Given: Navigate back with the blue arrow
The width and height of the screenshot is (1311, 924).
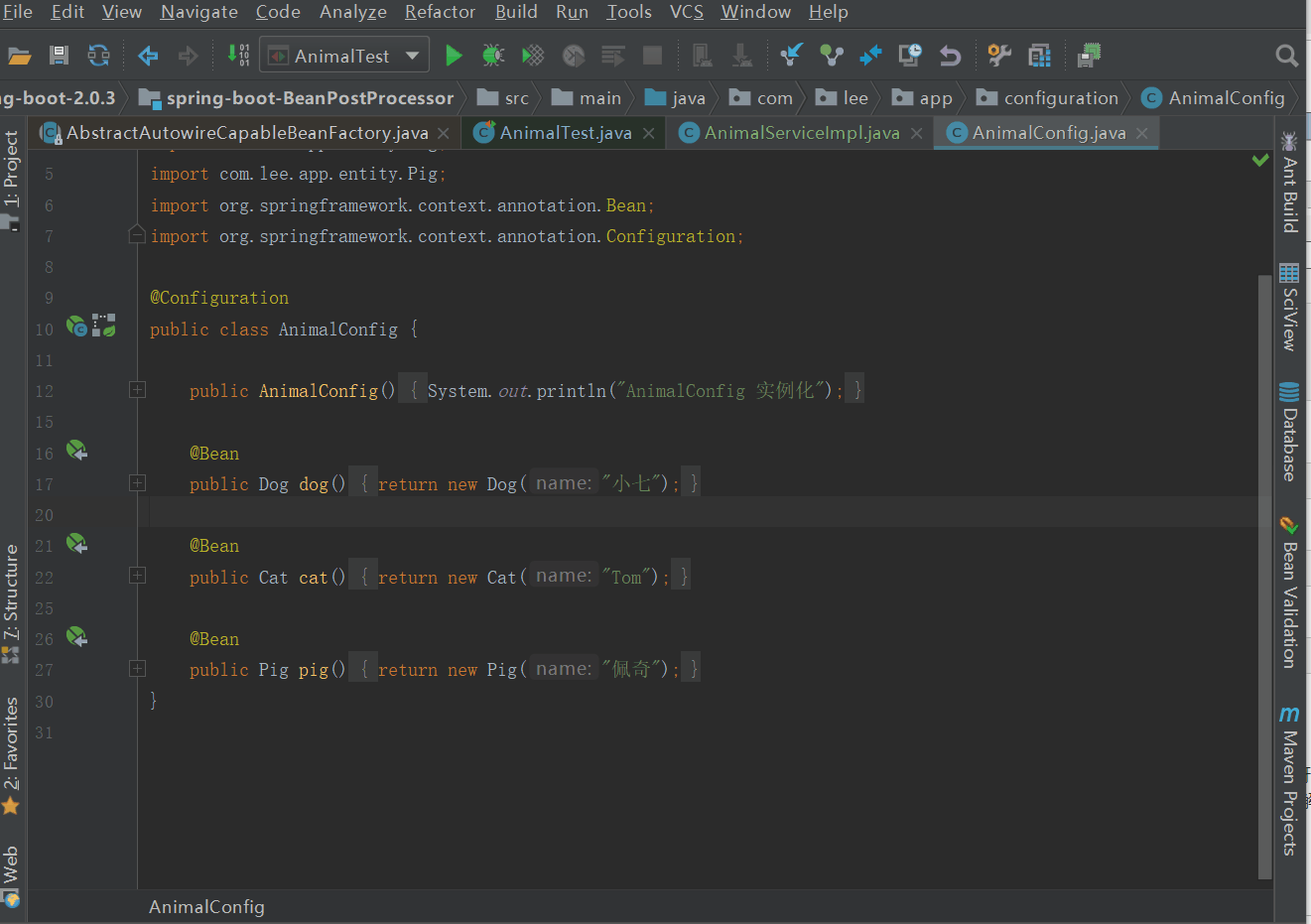Looking at the screenshot, I should point(148,56).
